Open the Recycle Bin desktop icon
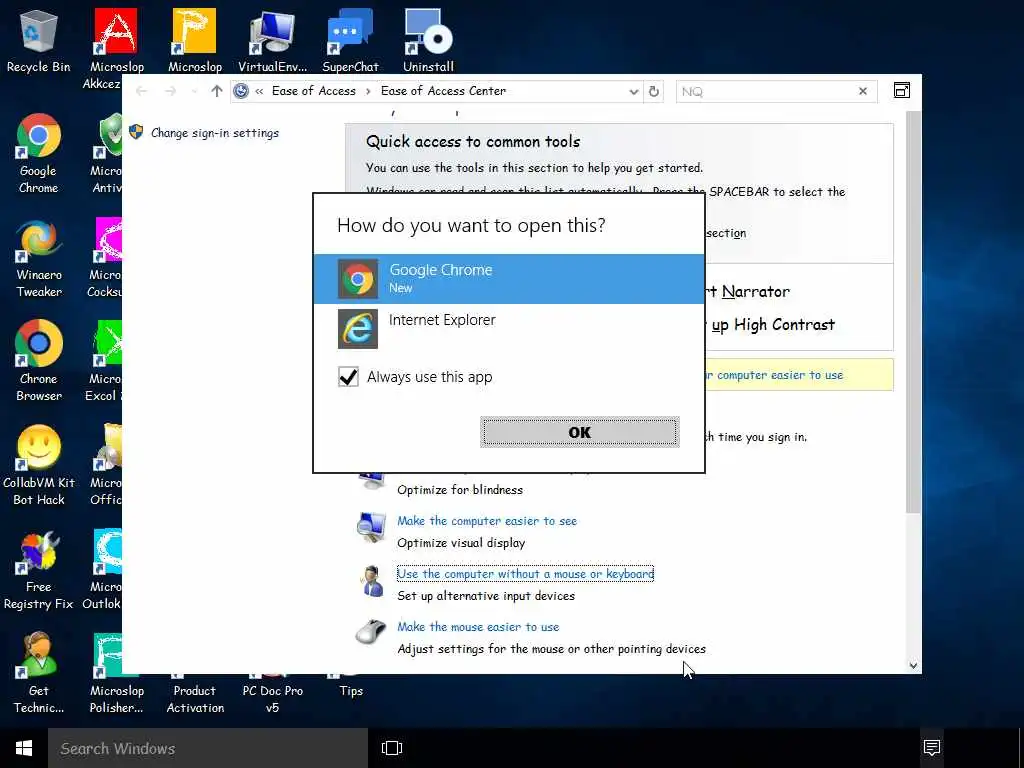Screen dimensions: 1024x768 click(39, 40)
